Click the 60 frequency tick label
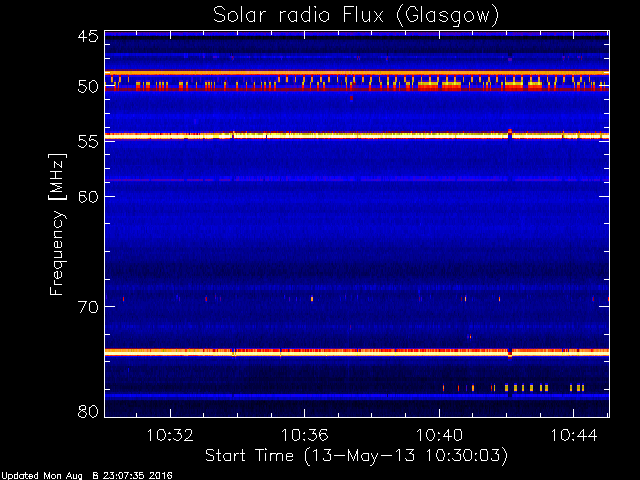The height and width of the screenshot is (480, 640). 88,196
